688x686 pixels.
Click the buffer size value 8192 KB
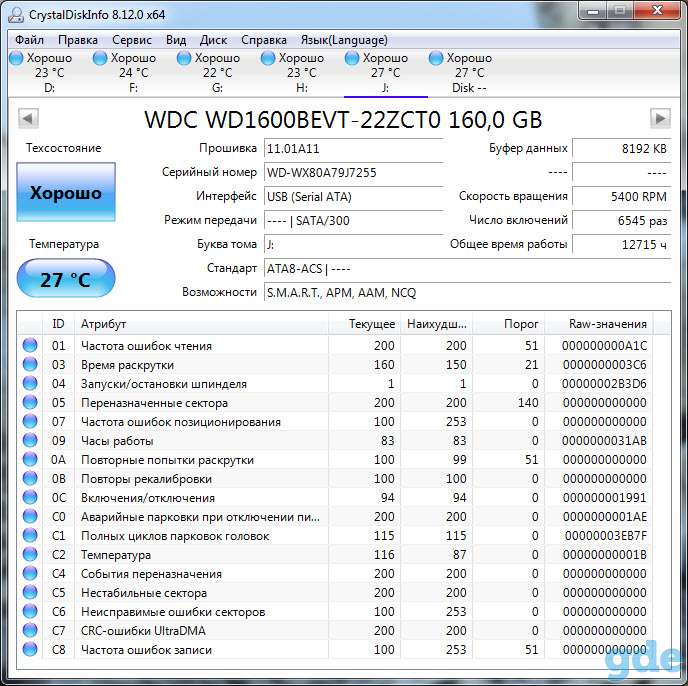622,148
